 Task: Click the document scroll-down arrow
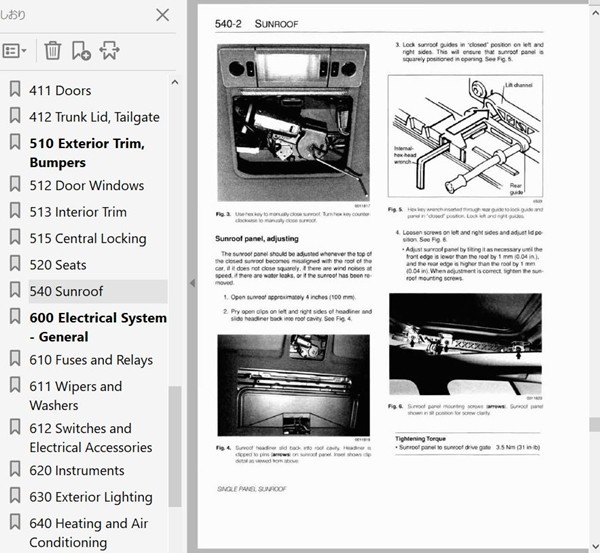[595, 546]
